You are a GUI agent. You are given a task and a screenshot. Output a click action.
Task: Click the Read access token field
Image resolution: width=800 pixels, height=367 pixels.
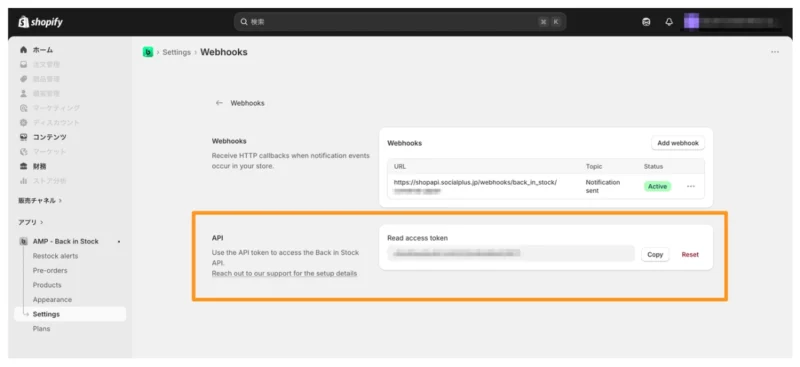tap(511, 254)
